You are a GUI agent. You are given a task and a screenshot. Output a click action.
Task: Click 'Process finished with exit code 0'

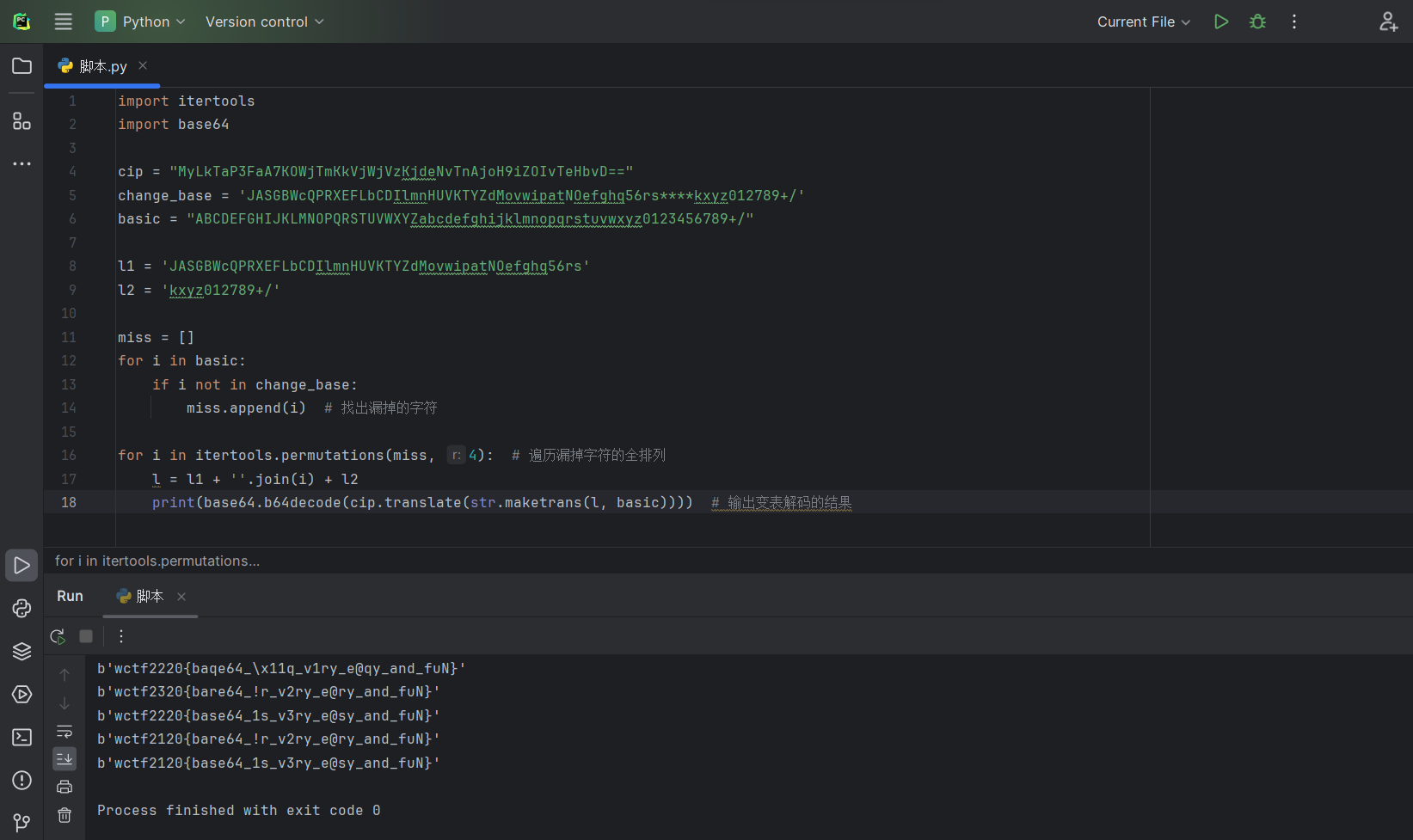(x=239, y=810)
